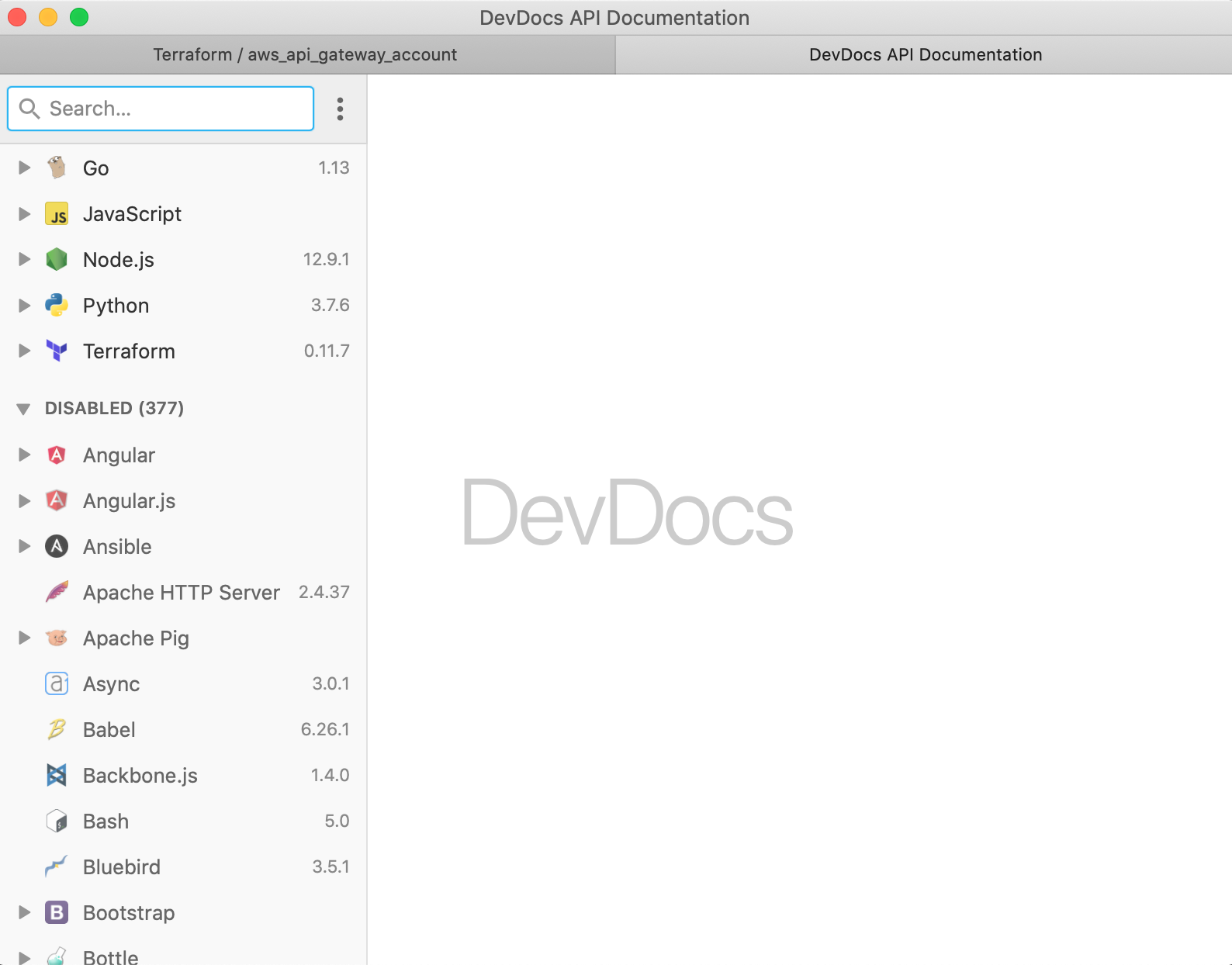
Task: Click the Python logo icon
Action: pos(57,305)
